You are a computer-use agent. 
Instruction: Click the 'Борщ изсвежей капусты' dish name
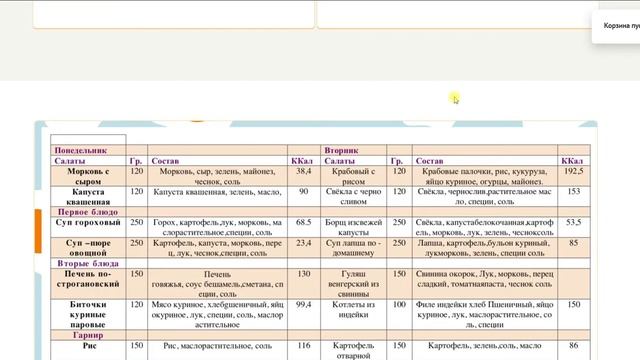pyautogui.click(x=353, y=227)
